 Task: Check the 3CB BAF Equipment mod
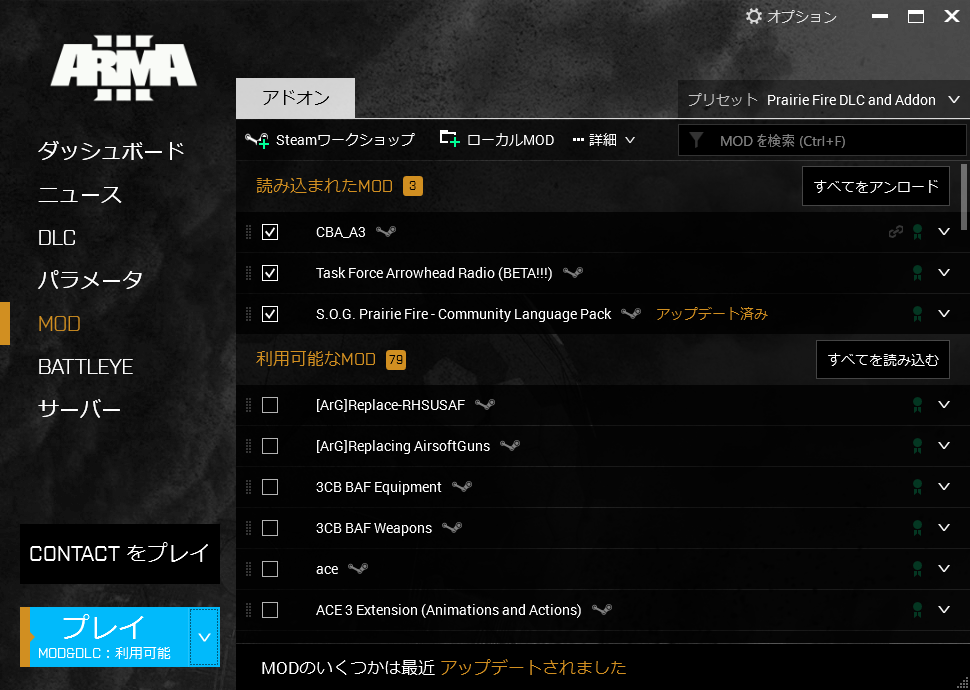(270, 487)
